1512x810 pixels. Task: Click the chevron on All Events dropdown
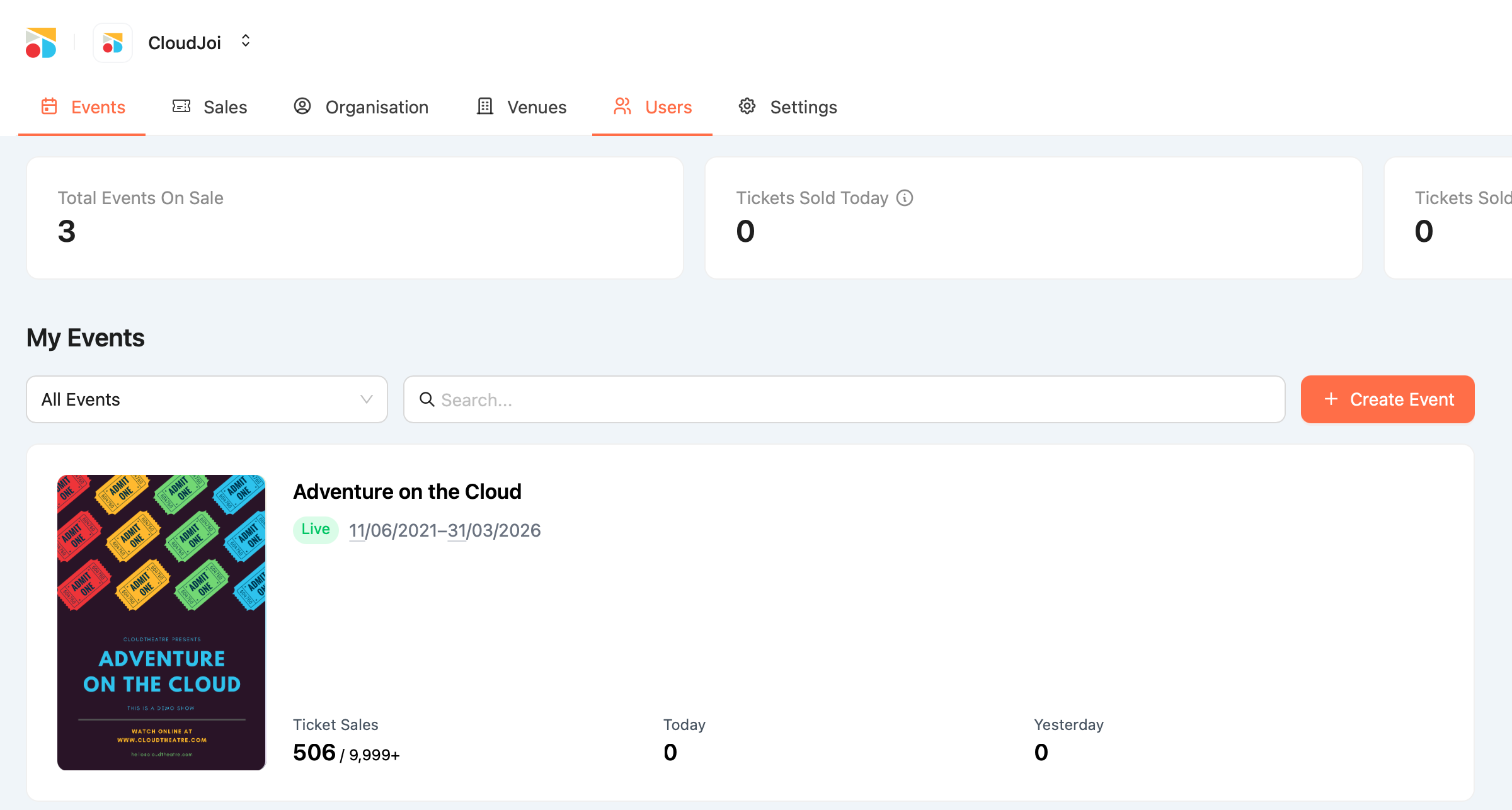(x=366, y=399)
